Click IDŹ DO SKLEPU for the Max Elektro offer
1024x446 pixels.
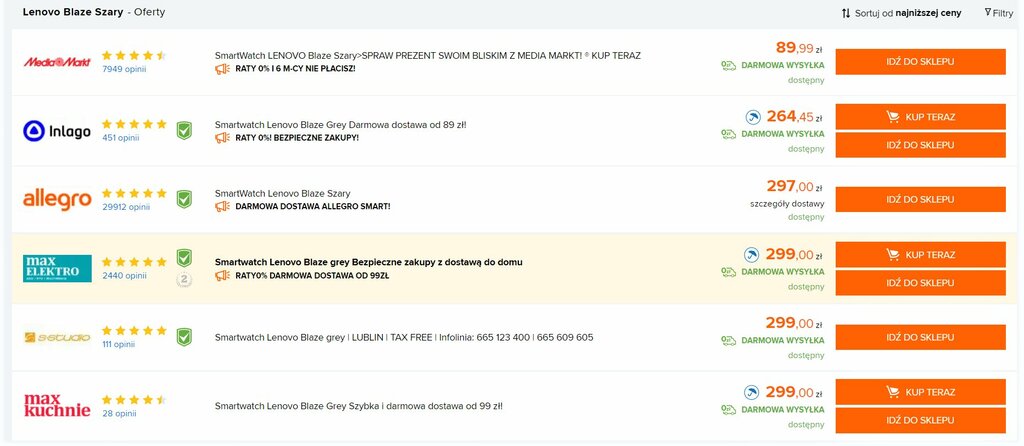(920, 283)
